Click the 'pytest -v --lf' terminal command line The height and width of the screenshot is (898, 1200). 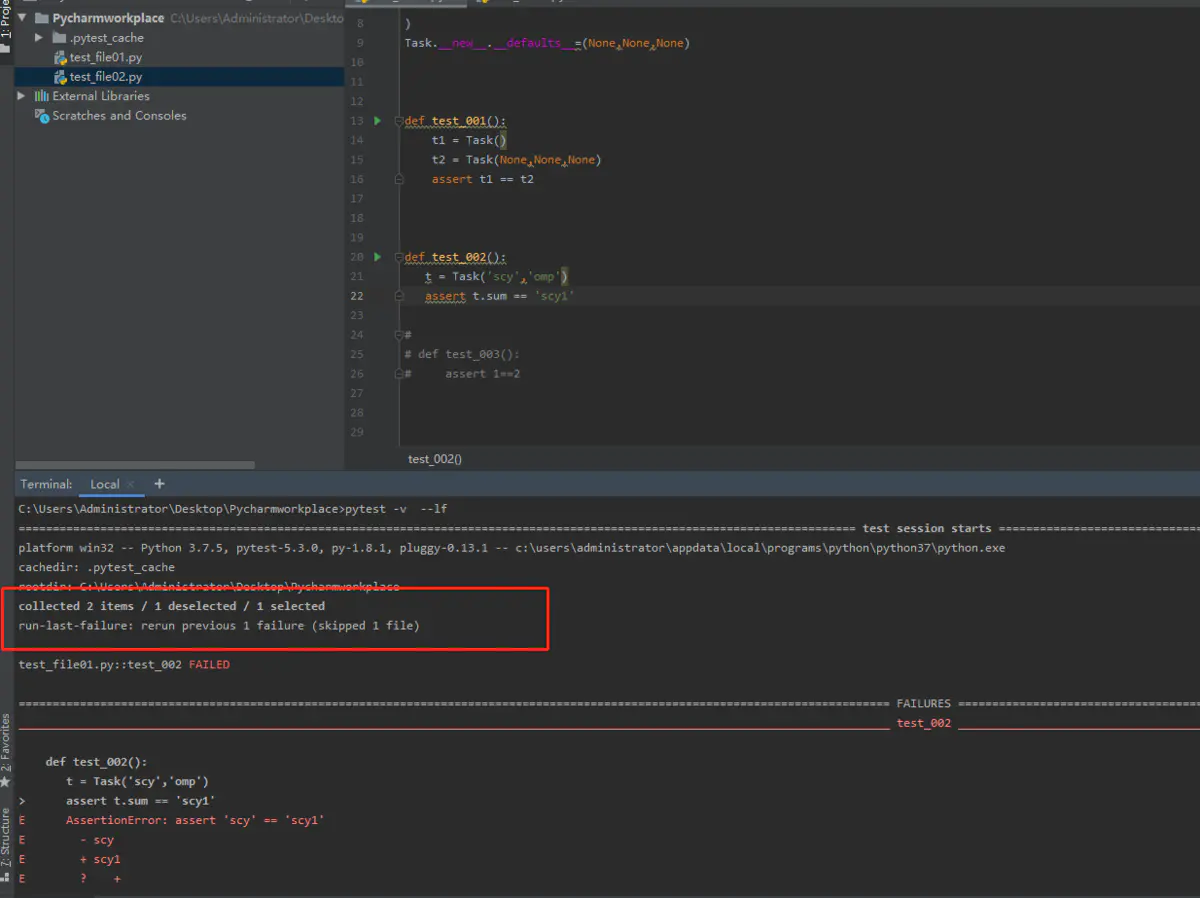233,509
